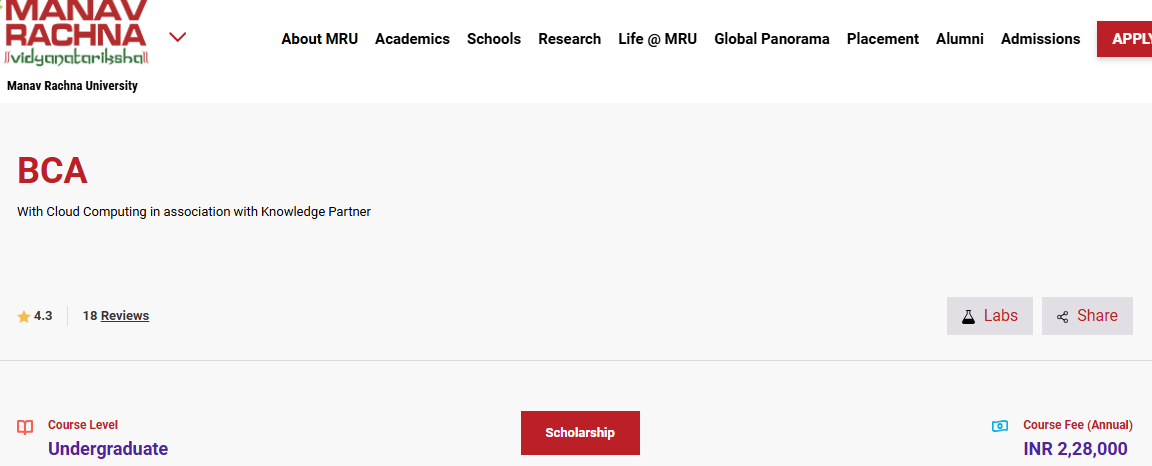Screen dimensions: 1152x466
Task: Click the Manav Rachna logo
Action: pos(76,33)
